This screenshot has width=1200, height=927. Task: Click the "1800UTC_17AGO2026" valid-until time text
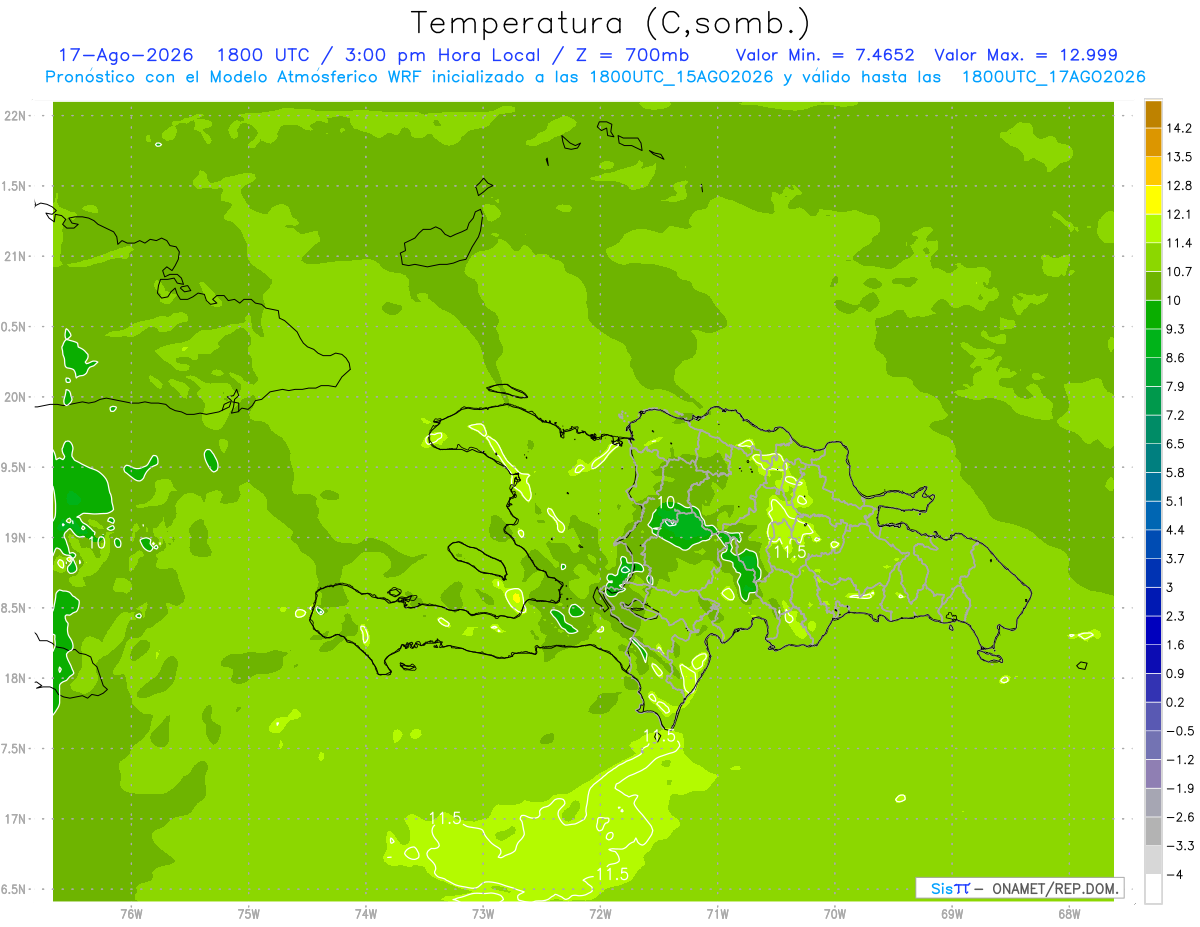(x=1053, y=77)
